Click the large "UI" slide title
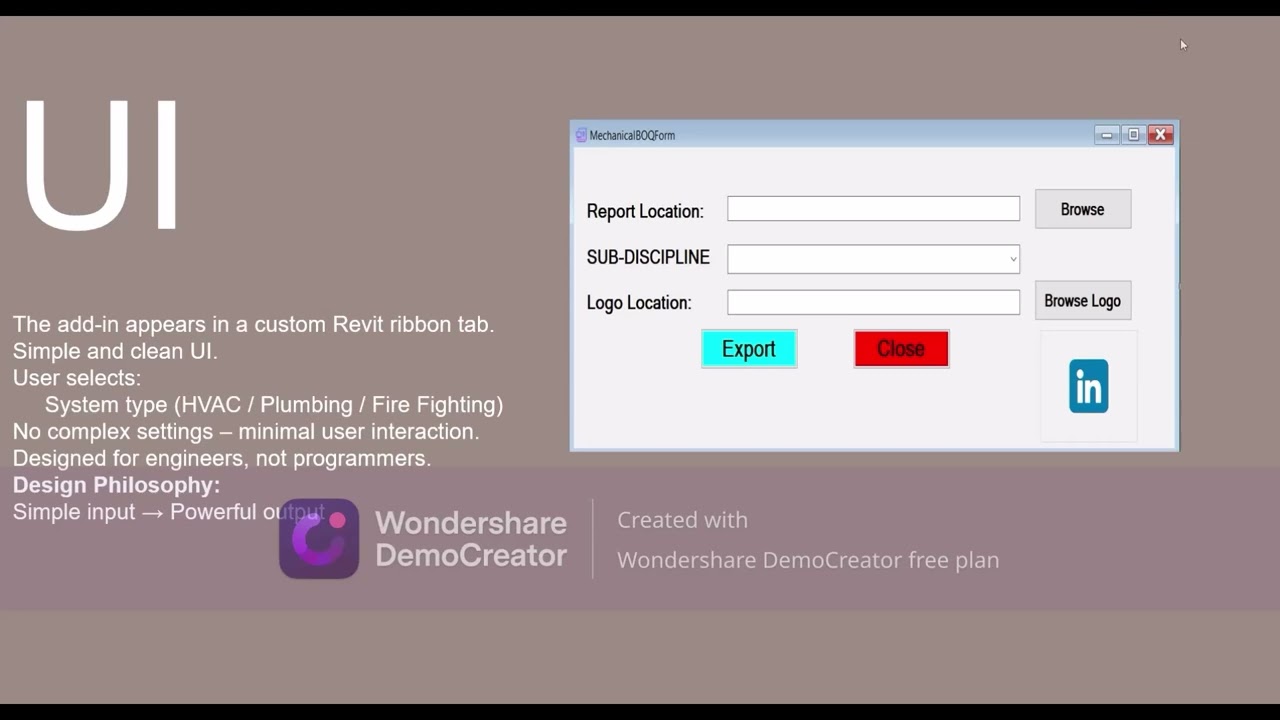 tap(100, 165)
